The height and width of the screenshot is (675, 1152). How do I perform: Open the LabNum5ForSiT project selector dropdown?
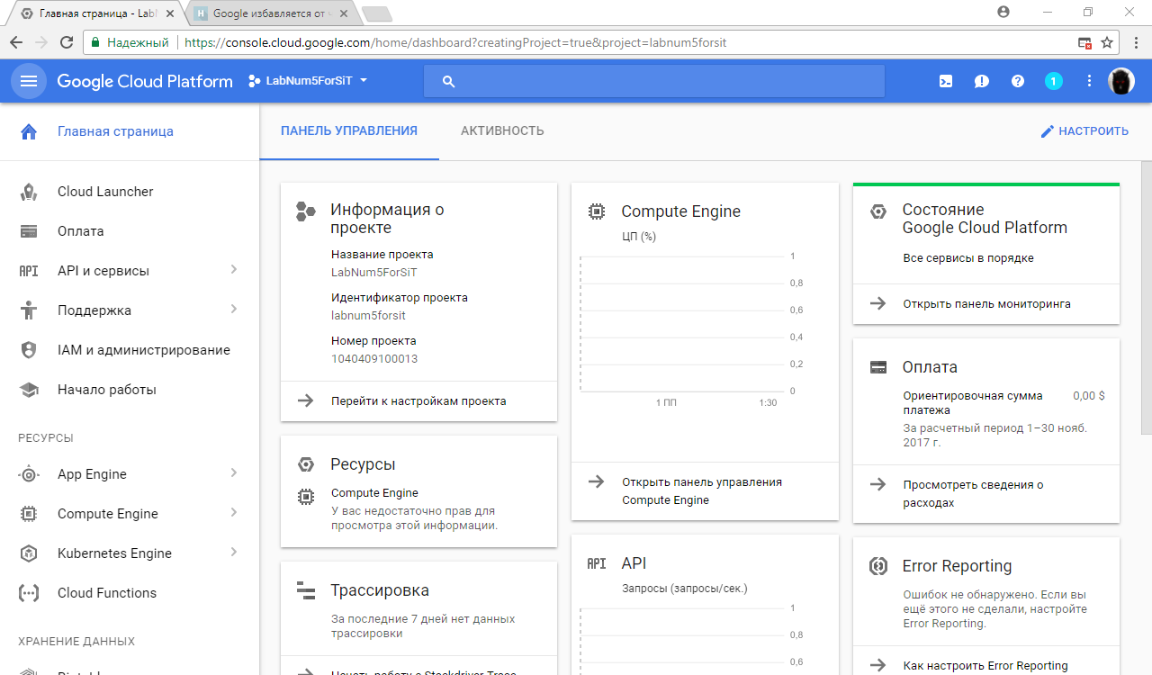[307, 81]
